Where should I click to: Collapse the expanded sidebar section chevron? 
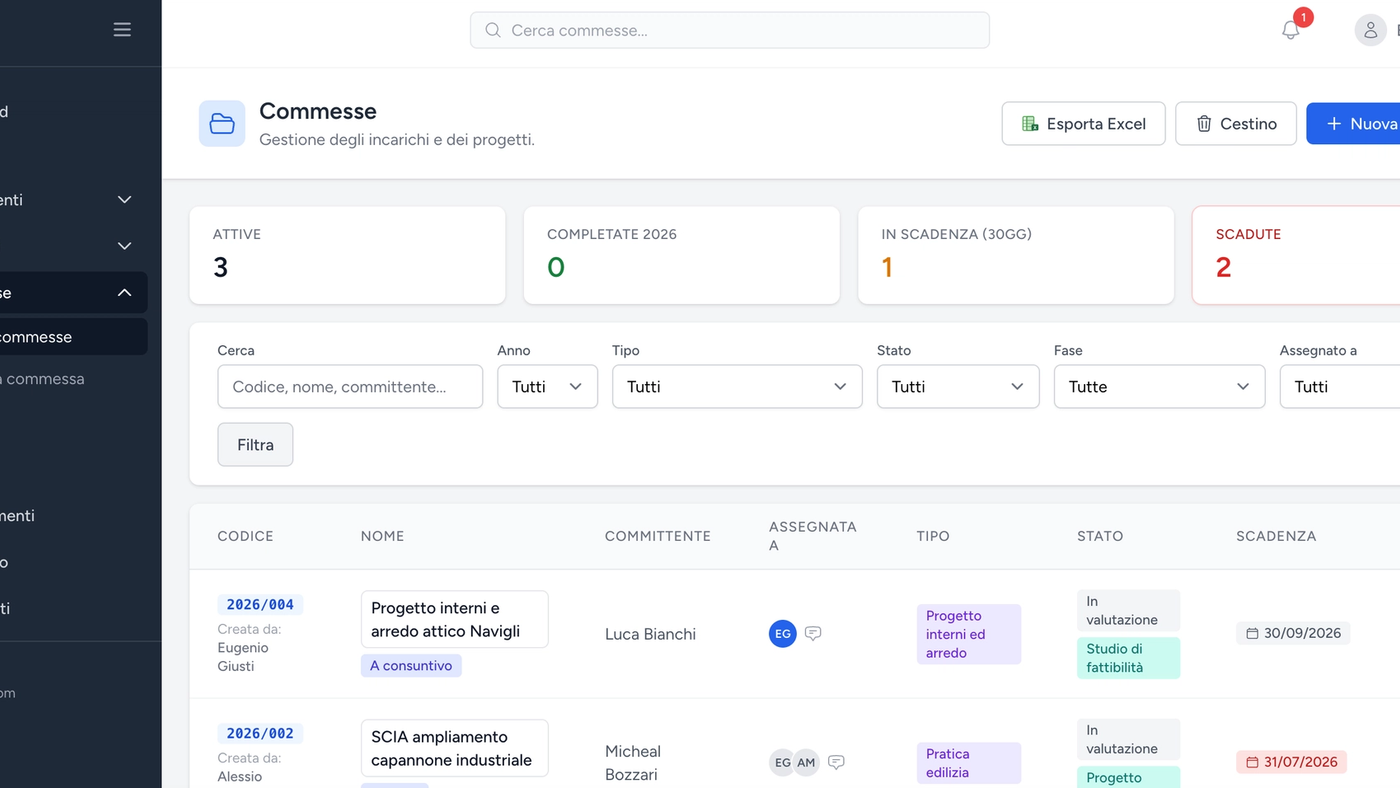[124, 293]
